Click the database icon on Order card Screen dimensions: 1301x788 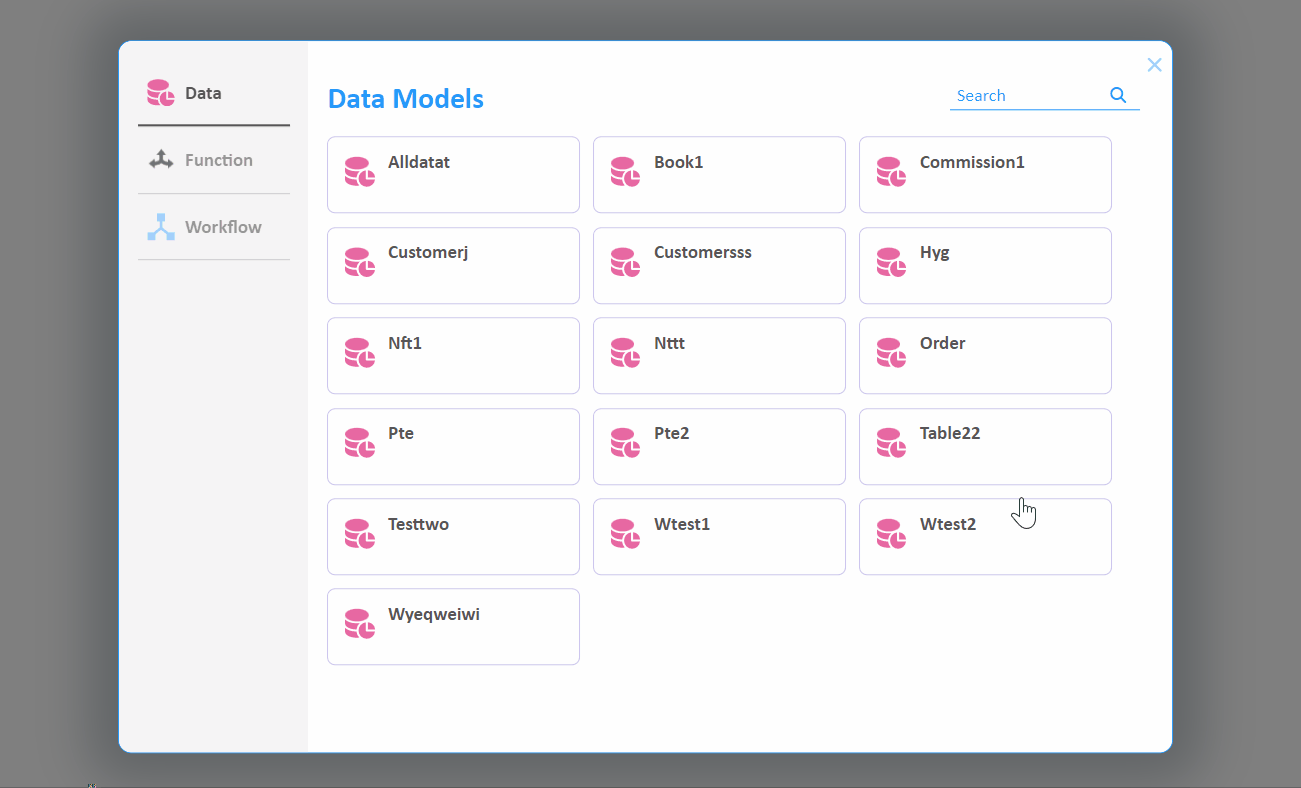click(892, 353)
